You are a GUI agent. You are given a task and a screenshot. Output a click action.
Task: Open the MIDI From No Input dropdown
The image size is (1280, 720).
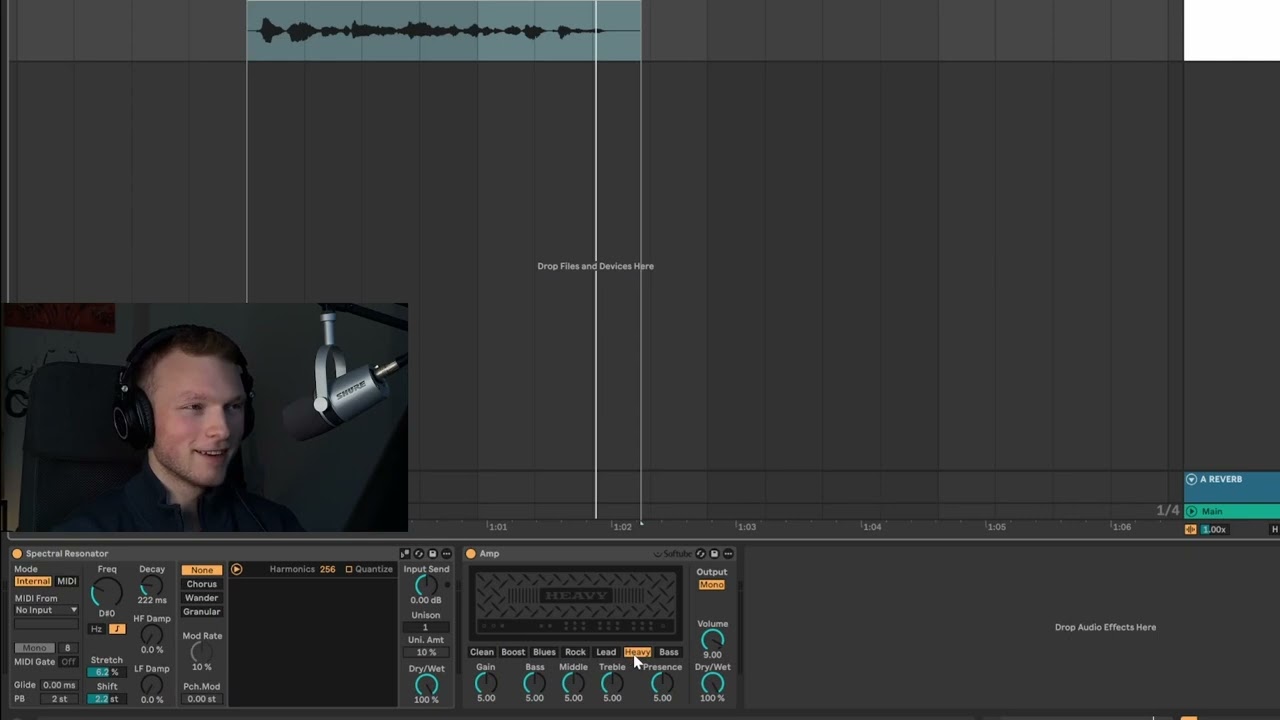pos(46,610)
